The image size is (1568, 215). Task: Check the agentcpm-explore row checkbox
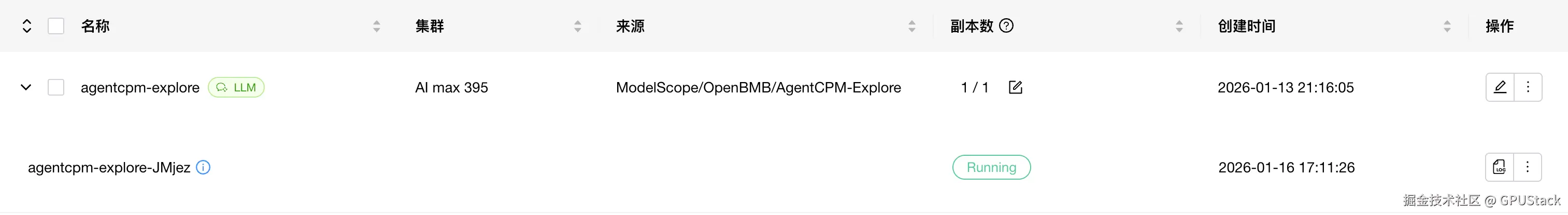click(56, 87)
